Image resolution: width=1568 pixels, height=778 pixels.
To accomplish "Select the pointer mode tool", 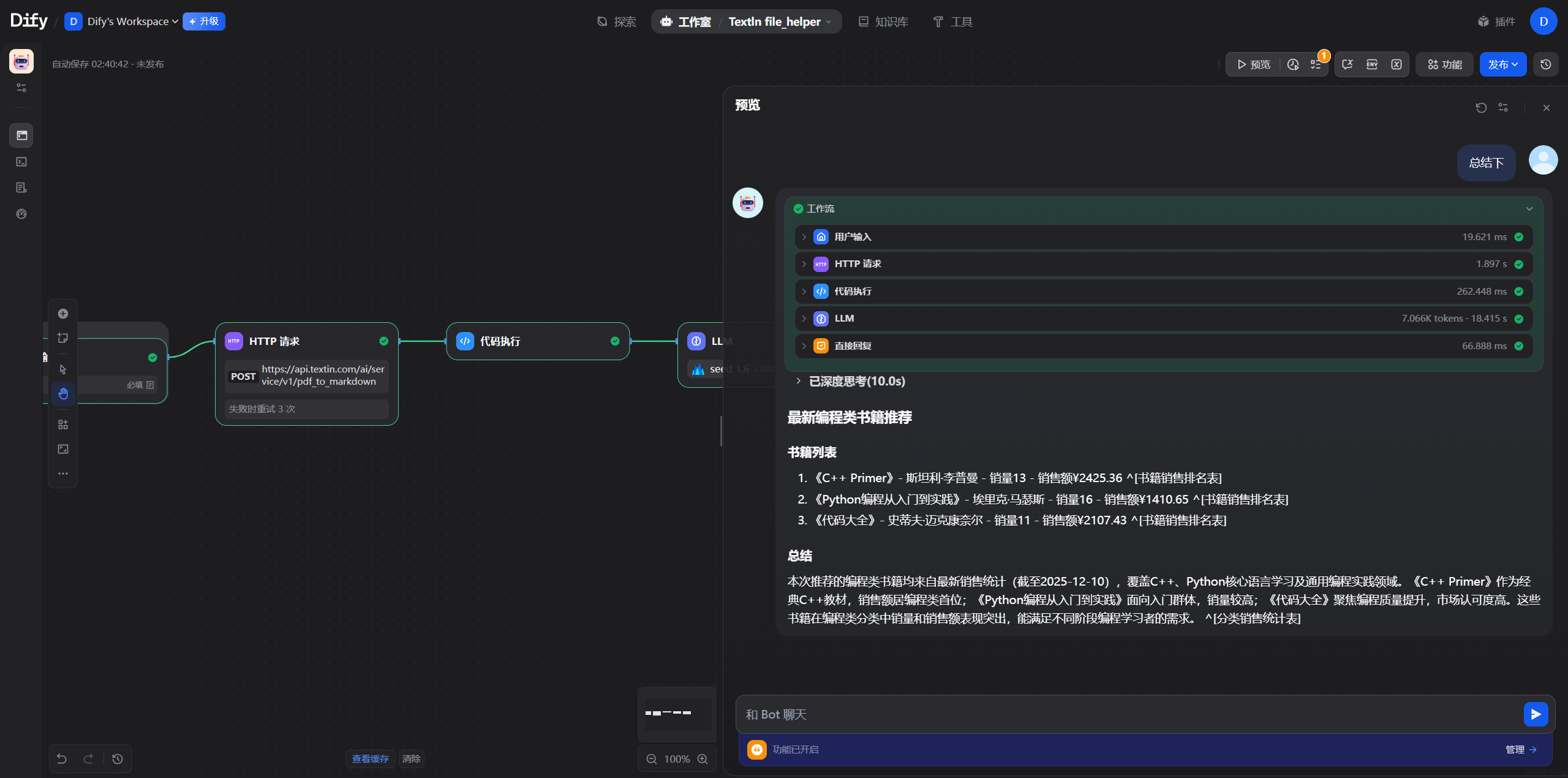I will coord(63,369).
